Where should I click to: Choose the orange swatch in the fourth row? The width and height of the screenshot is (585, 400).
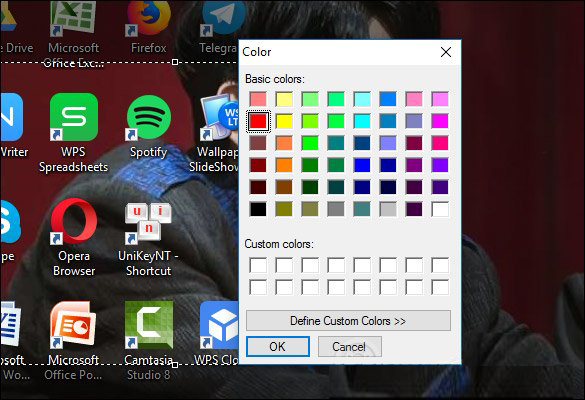[284, 165]
